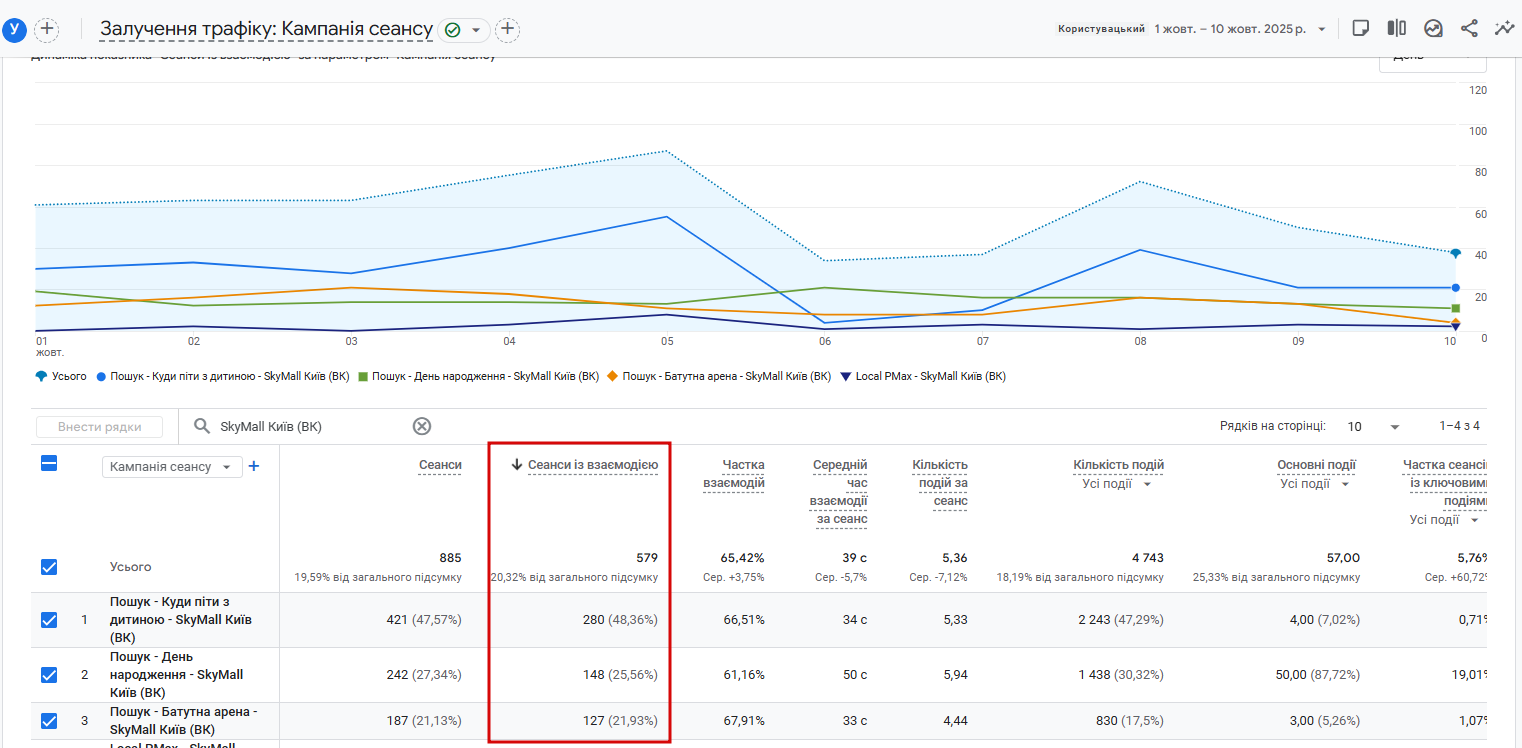Click the "Кількість подій" column header

(x=1119, y=465)
